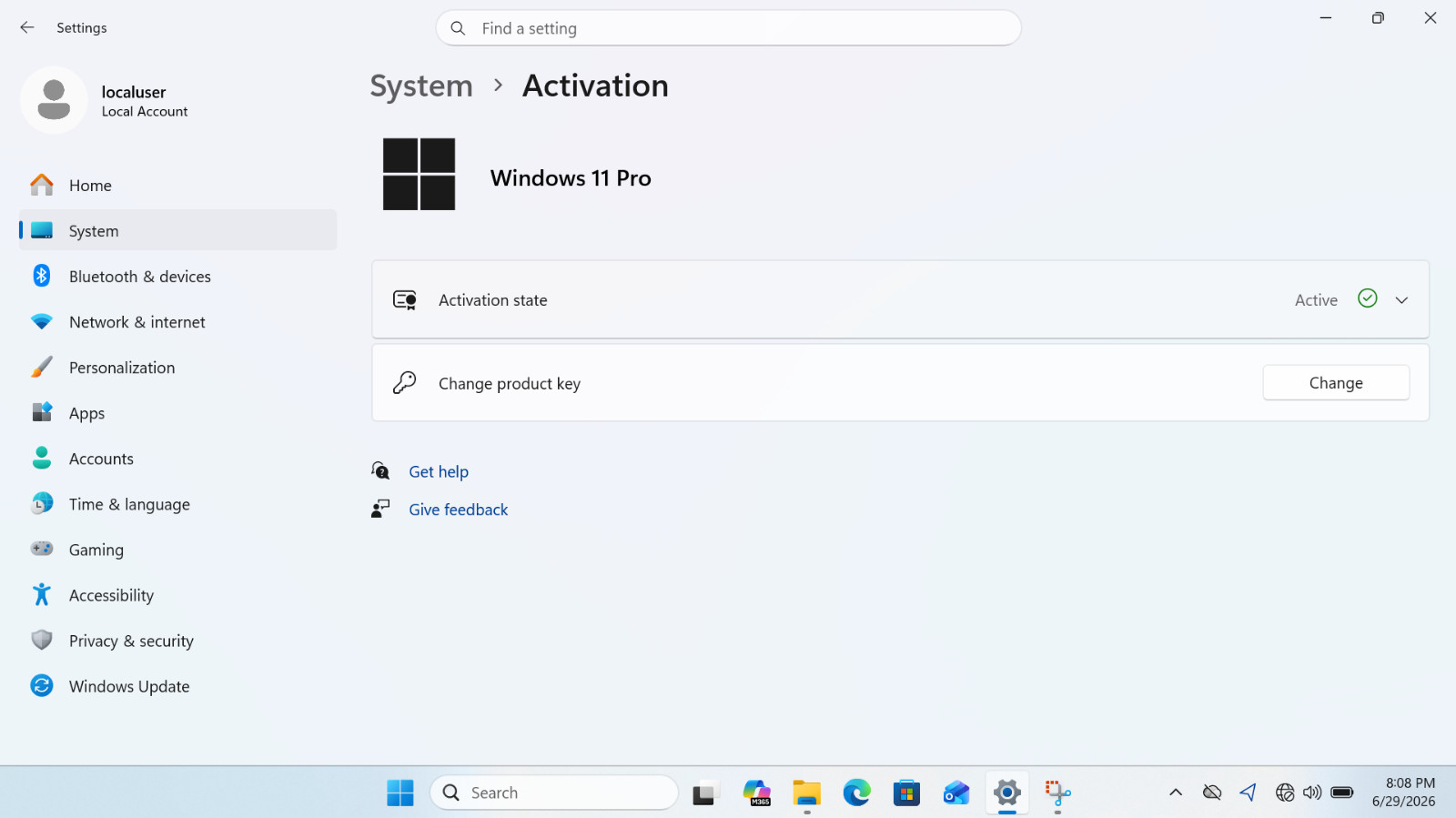Click the green Active checkmark icon
This screenshot has height=818, width=1456.
(1367, 298)
